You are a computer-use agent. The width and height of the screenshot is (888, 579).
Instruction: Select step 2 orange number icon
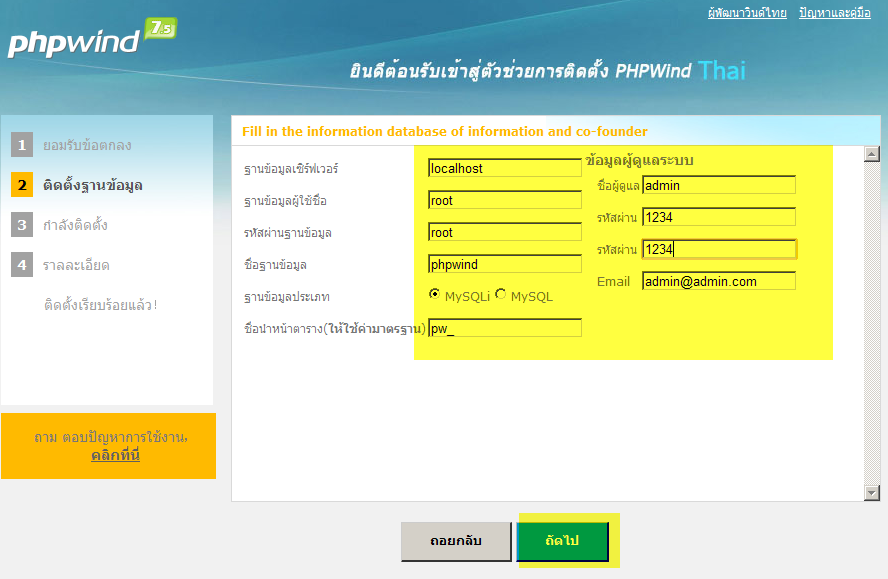(22, 185)
